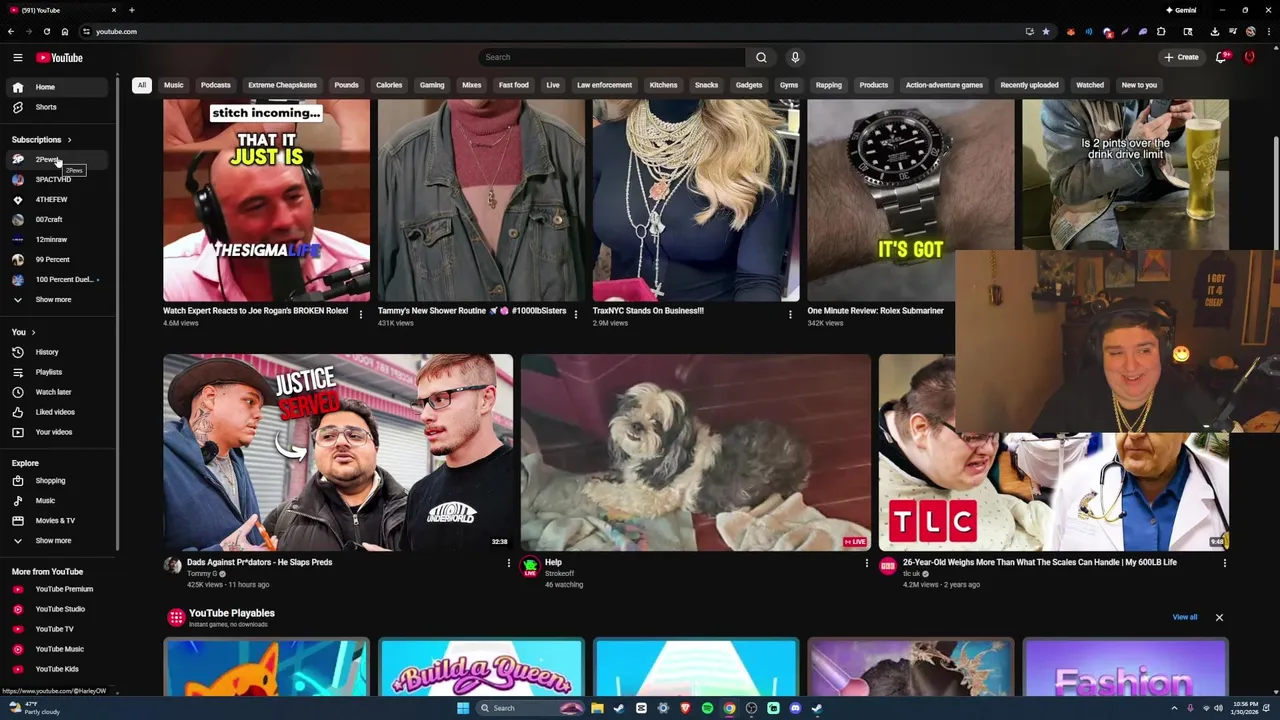Expand the You heading chevron

pos(33,332)
